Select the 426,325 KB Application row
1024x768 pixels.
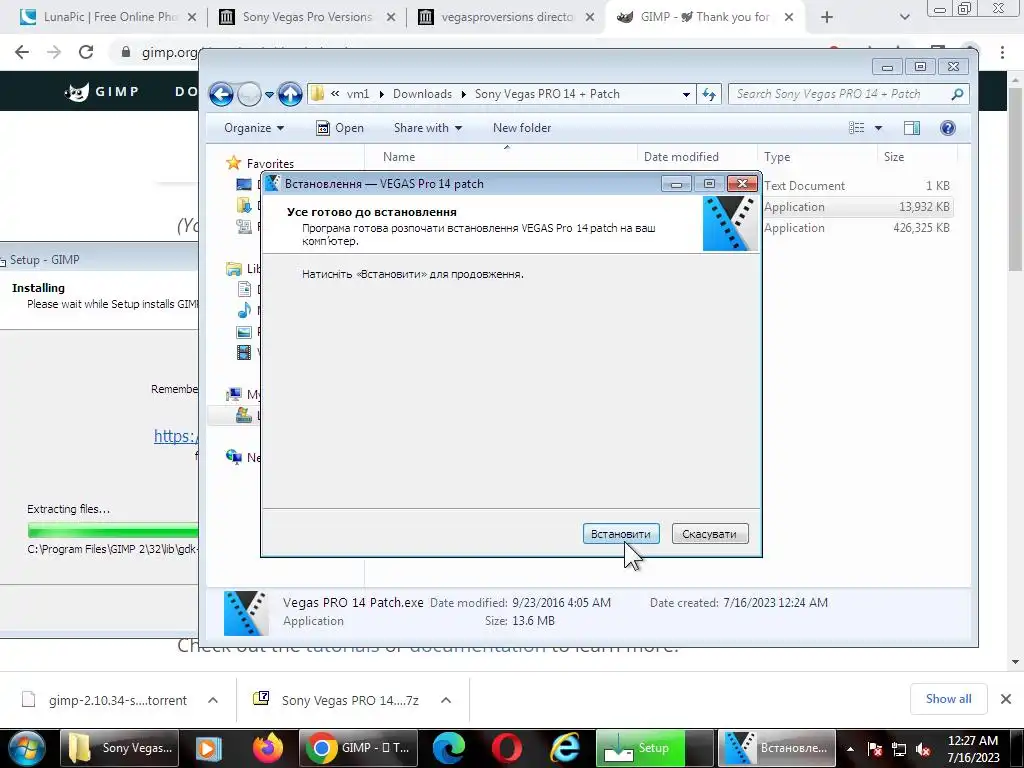pyautogui.click(x=857, y=227)
